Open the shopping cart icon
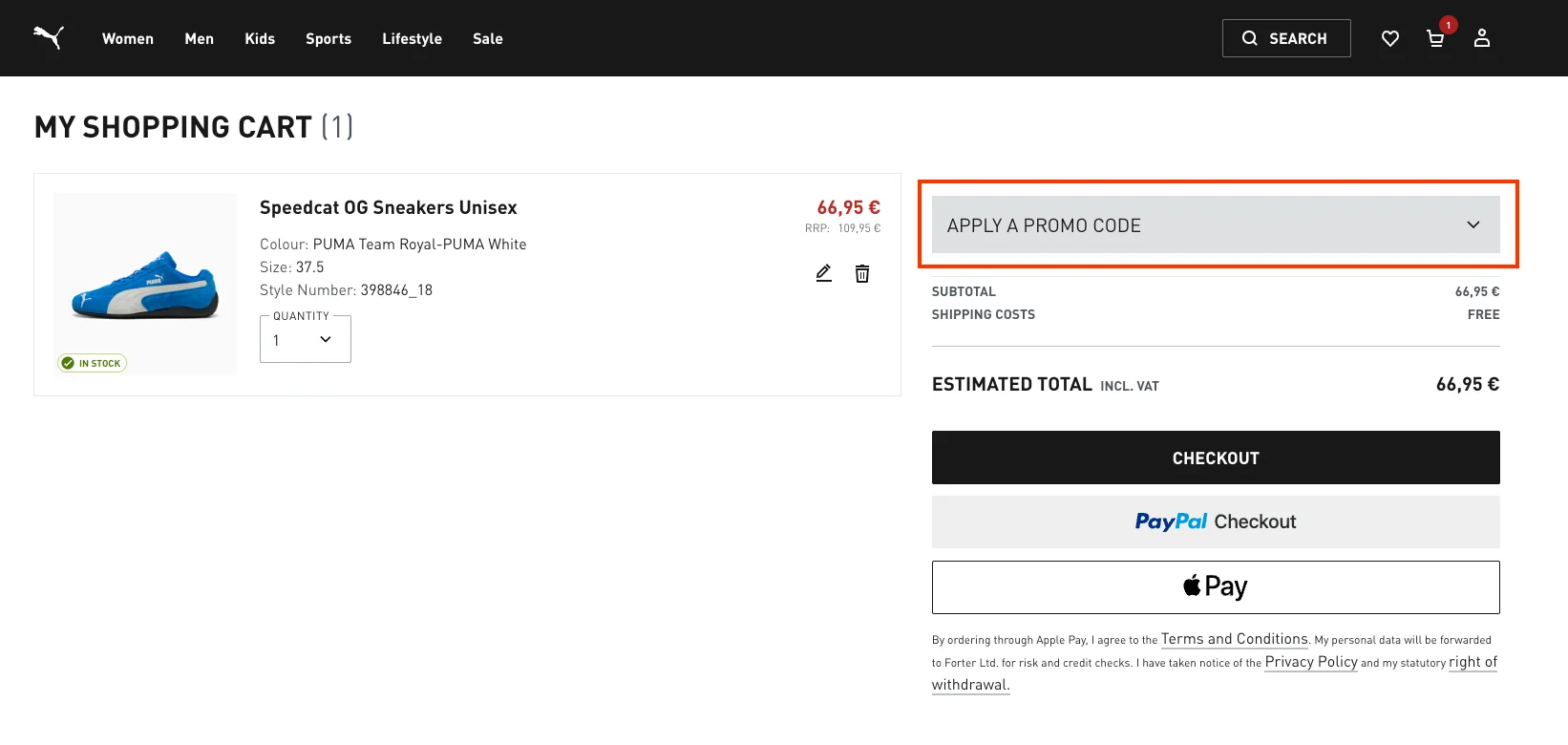This screenshot has height=745, width=1568. [x=1435, y=38]
